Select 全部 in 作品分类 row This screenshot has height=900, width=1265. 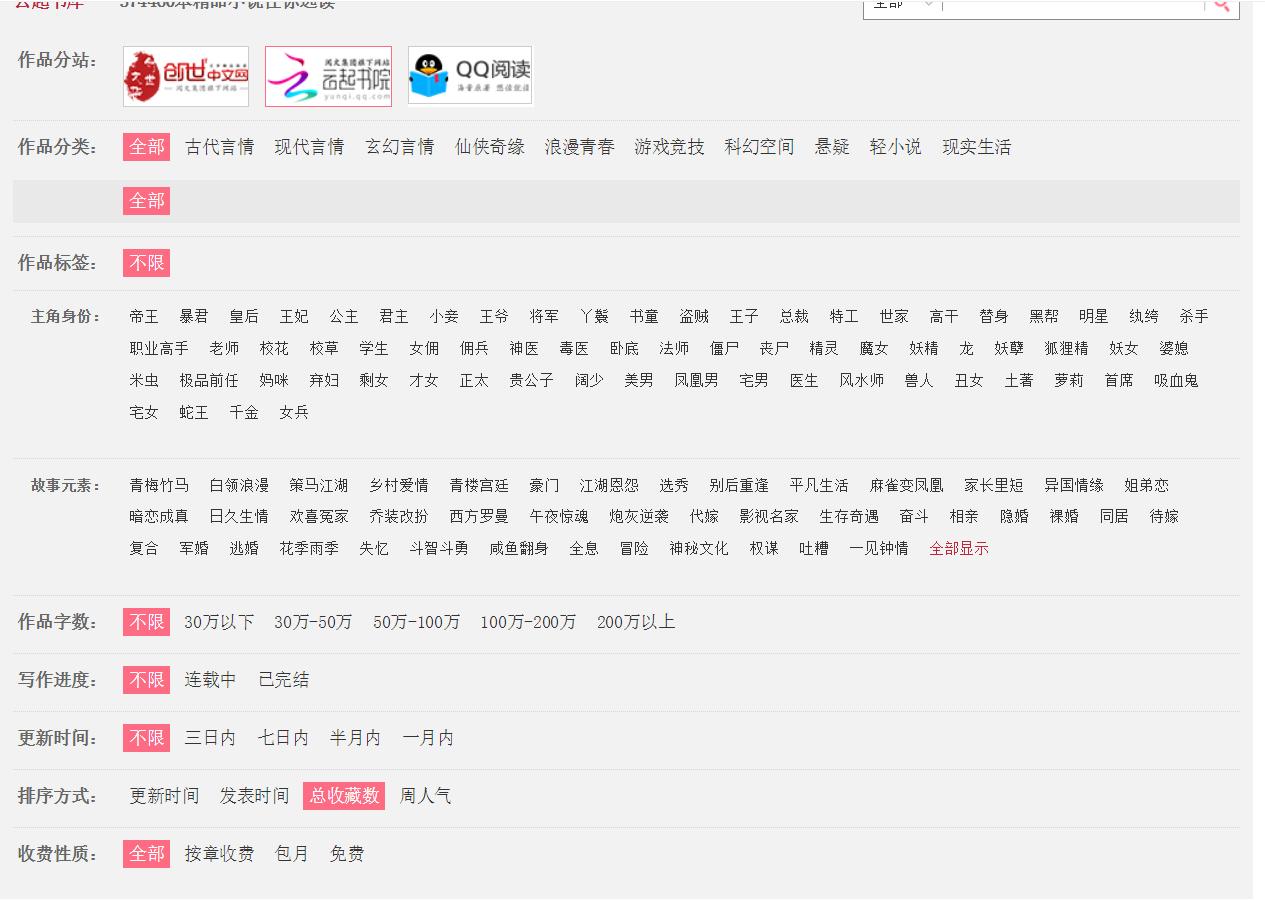pyautogui.click(x=147, y=147)
